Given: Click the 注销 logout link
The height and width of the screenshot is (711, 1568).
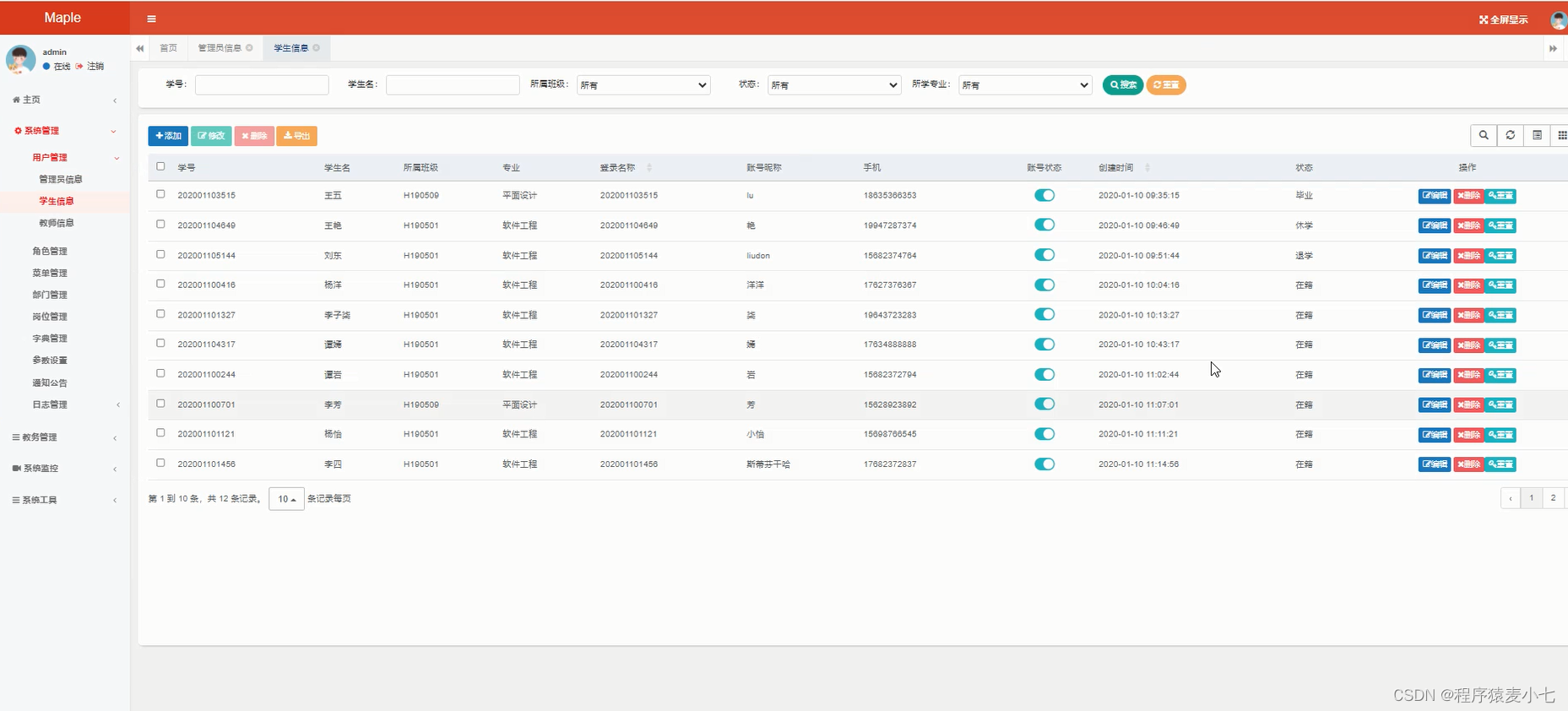Looking at the screenshot, I should [90, 66].
